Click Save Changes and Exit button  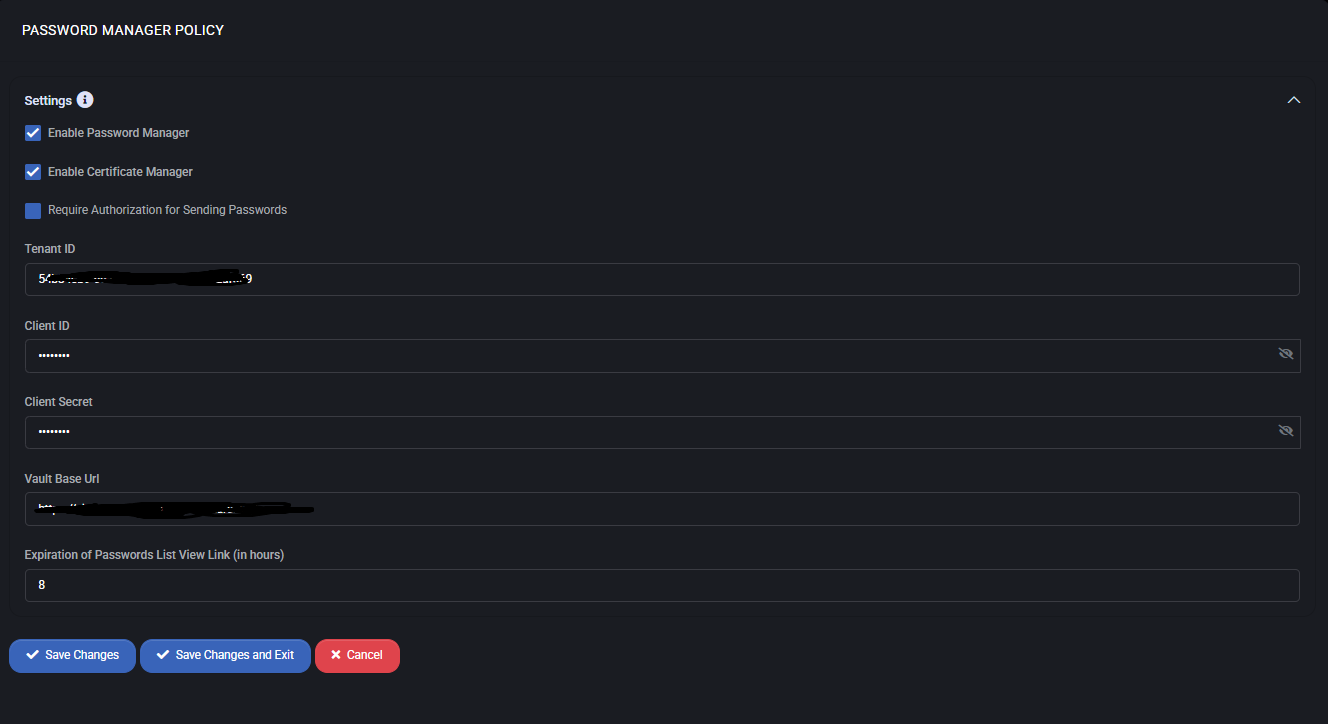[x=225, y=656]
